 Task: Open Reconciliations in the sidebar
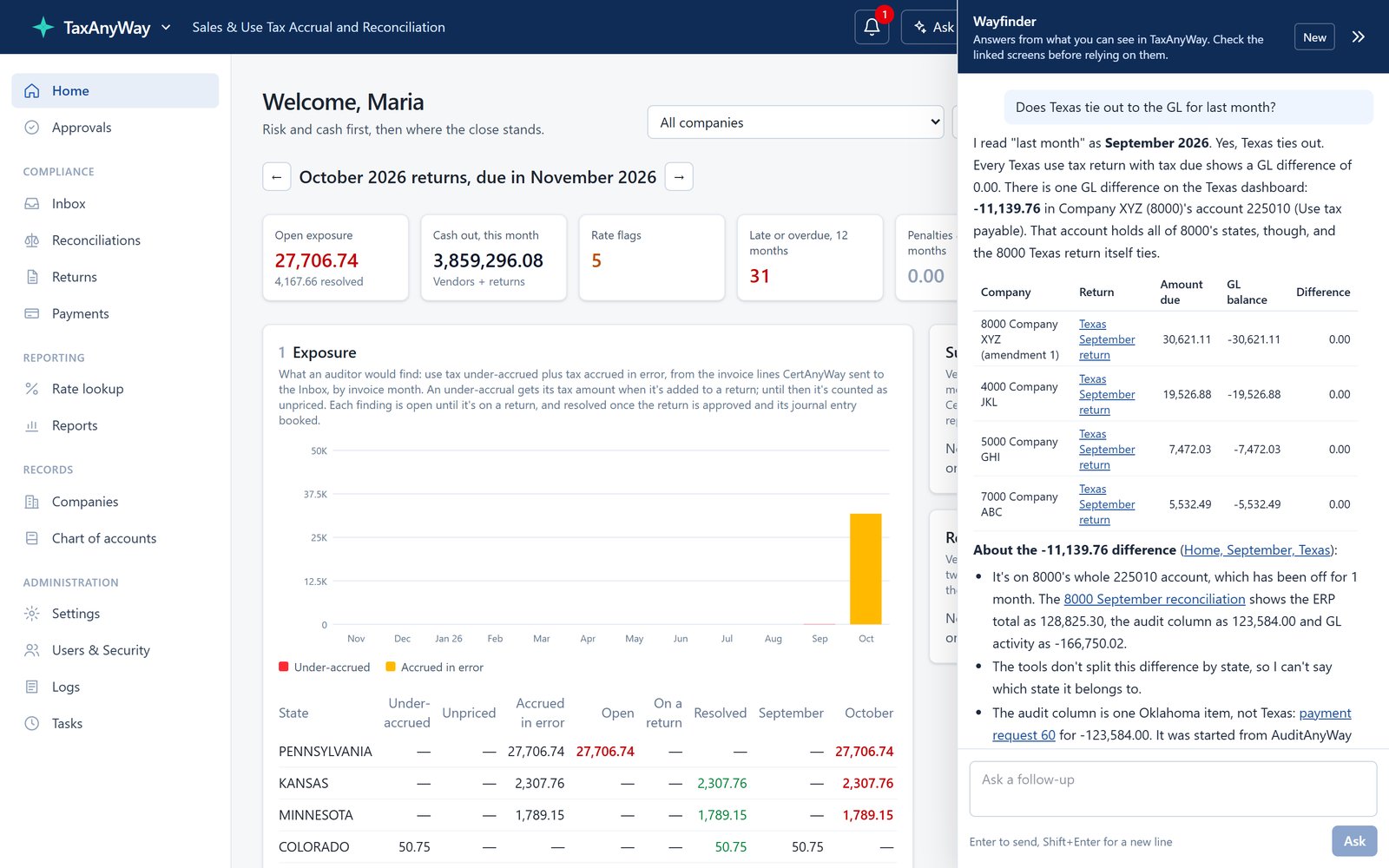[115, 240]
